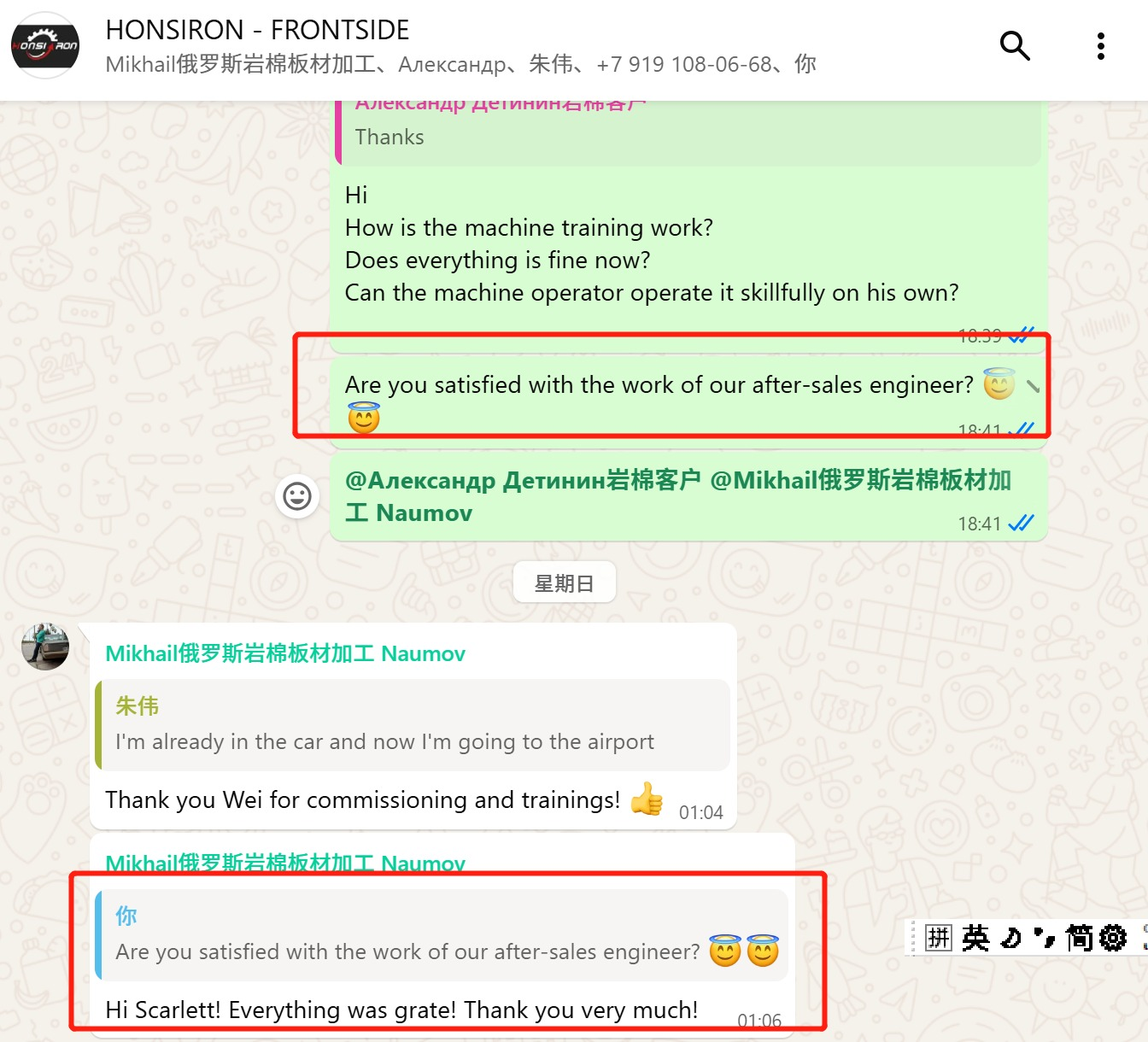Toggle IME English mode (英)
The image size is (1148, 1042).
[x=975, y=938]
